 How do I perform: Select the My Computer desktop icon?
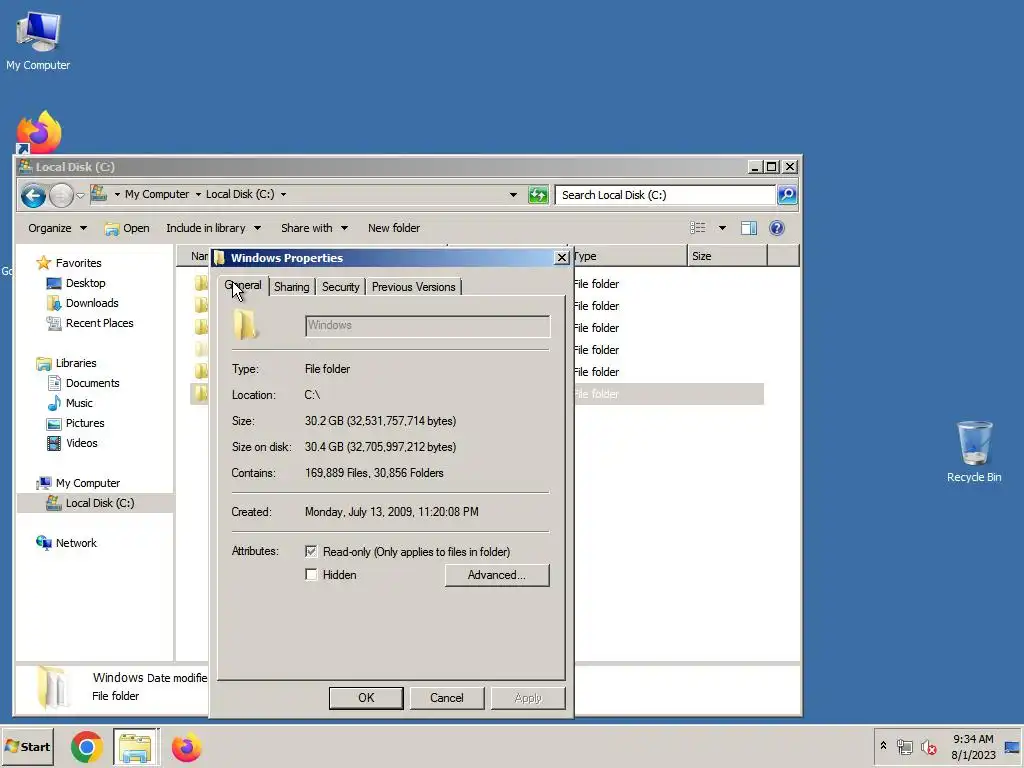[x=38, y=41]
